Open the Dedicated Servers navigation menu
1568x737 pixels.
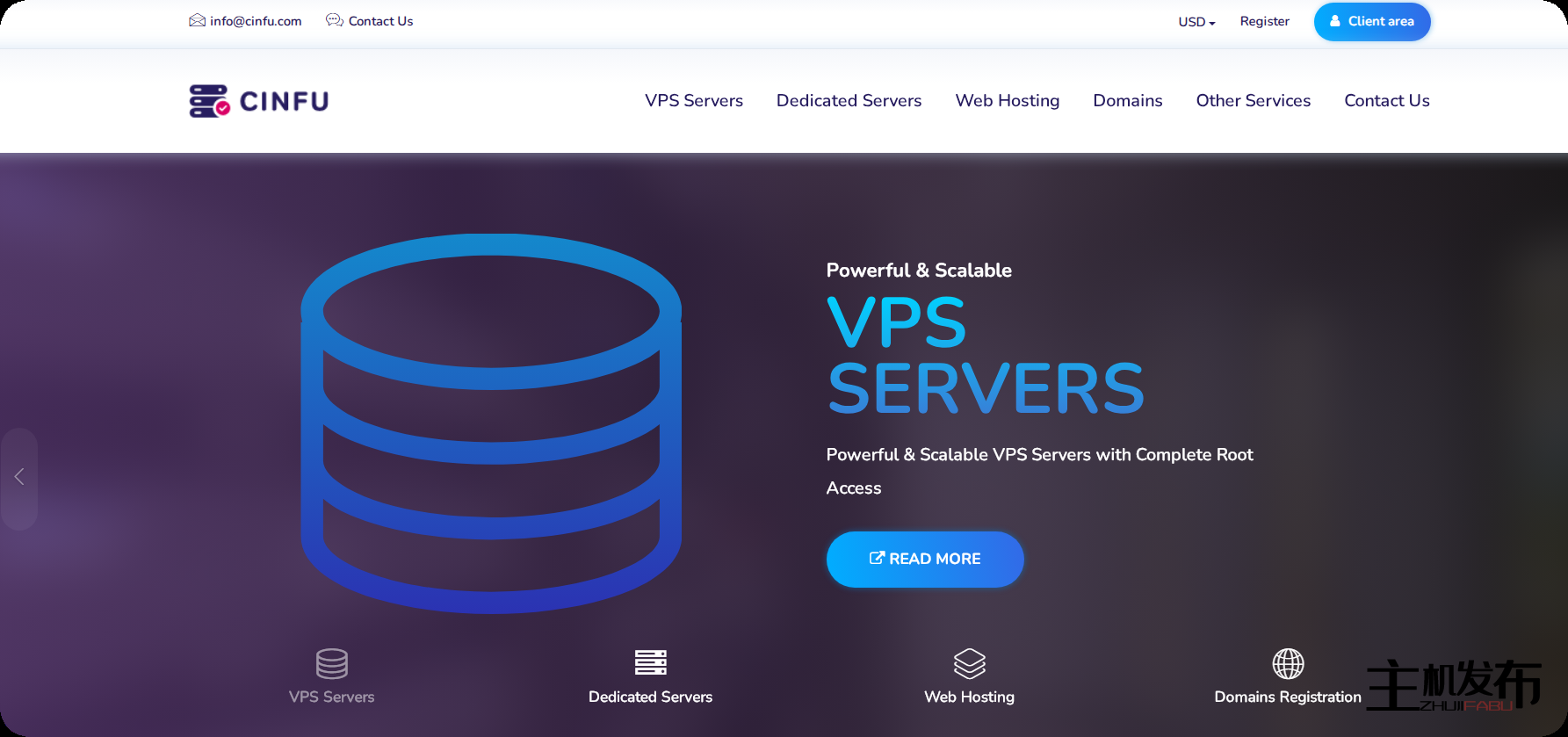[849, 101]
